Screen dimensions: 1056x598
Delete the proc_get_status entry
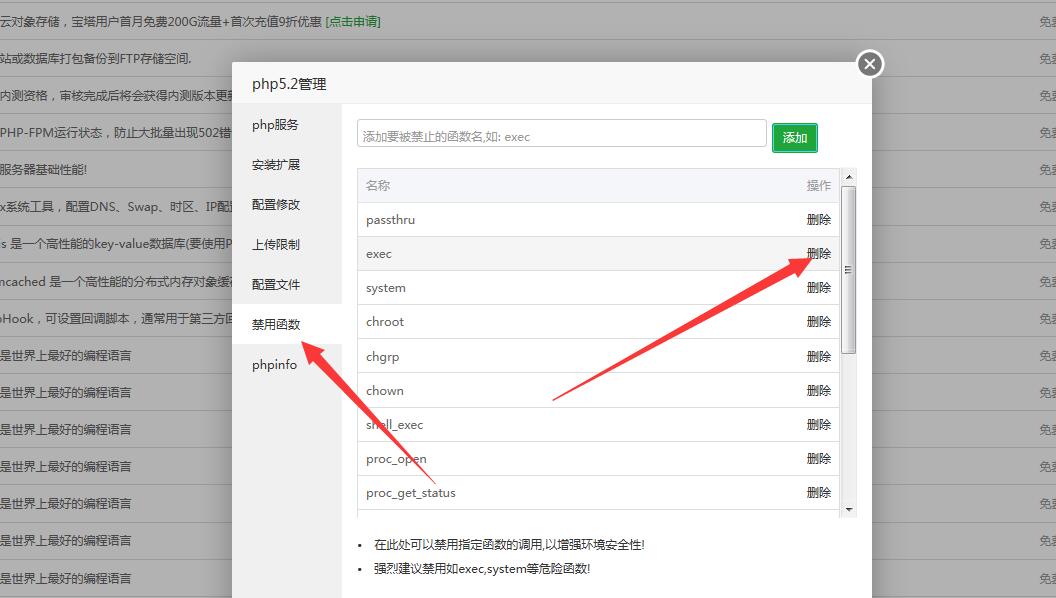818,493
